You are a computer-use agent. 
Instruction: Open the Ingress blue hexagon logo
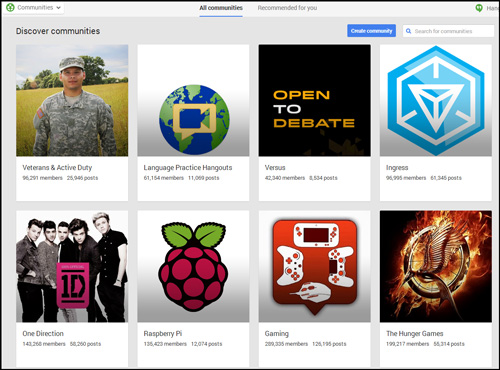click(x=436, y=100)
